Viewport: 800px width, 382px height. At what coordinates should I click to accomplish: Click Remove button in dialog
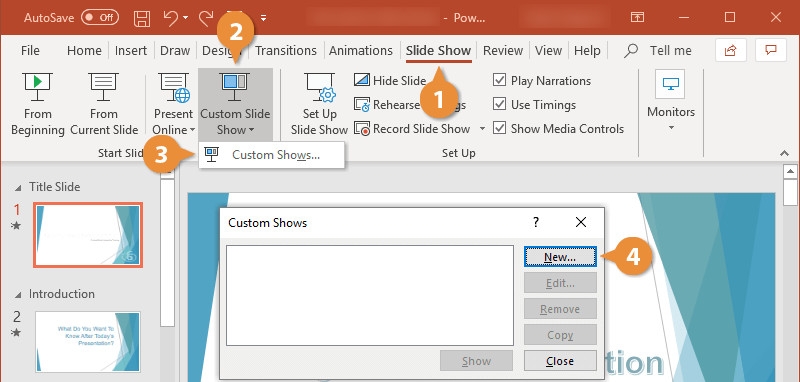[x=560, y=309]
